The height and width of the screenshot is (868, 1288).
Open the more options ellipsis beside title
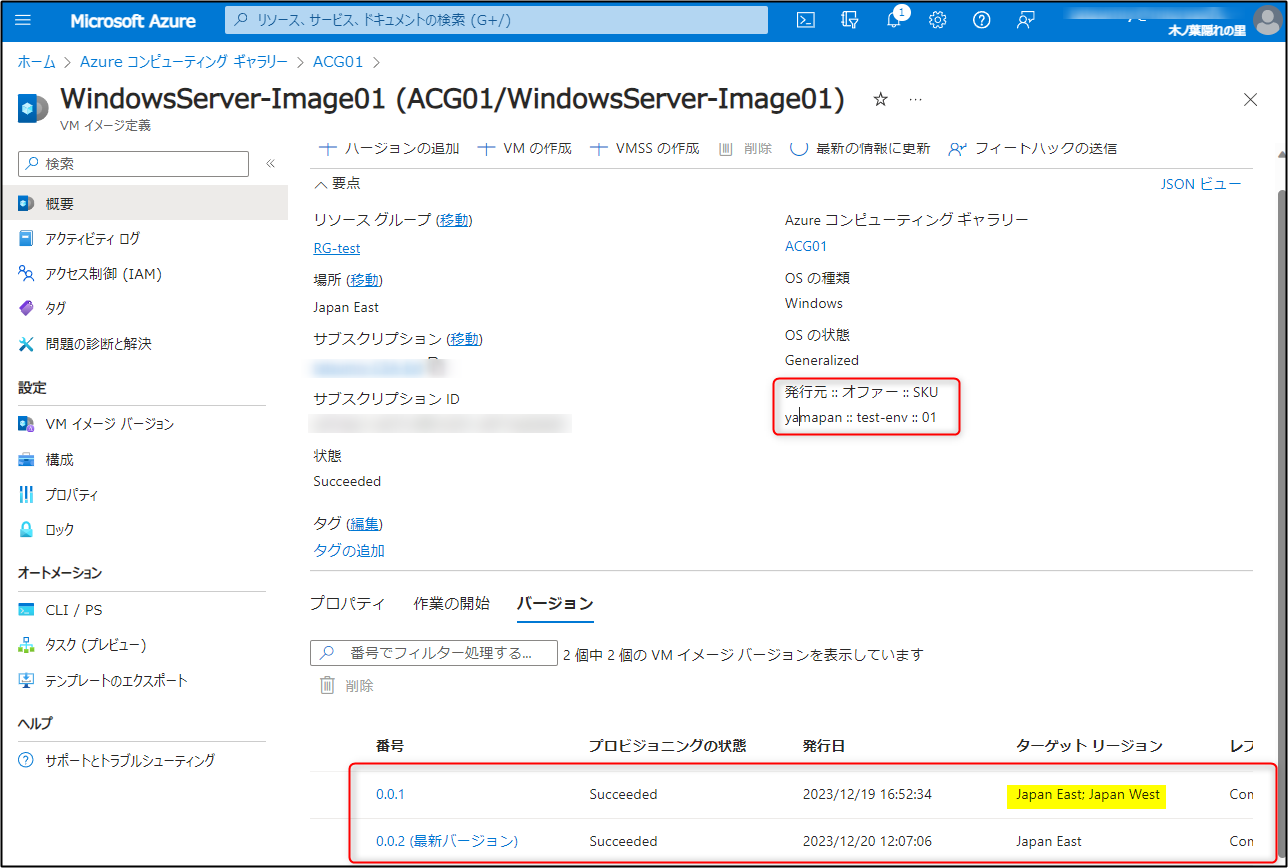pyautogui.click(x=915, y=99)
